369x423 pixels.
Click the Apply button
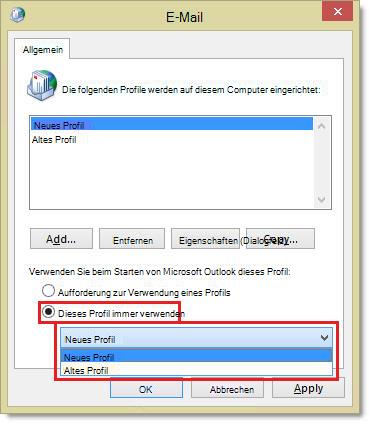(308, 389)
